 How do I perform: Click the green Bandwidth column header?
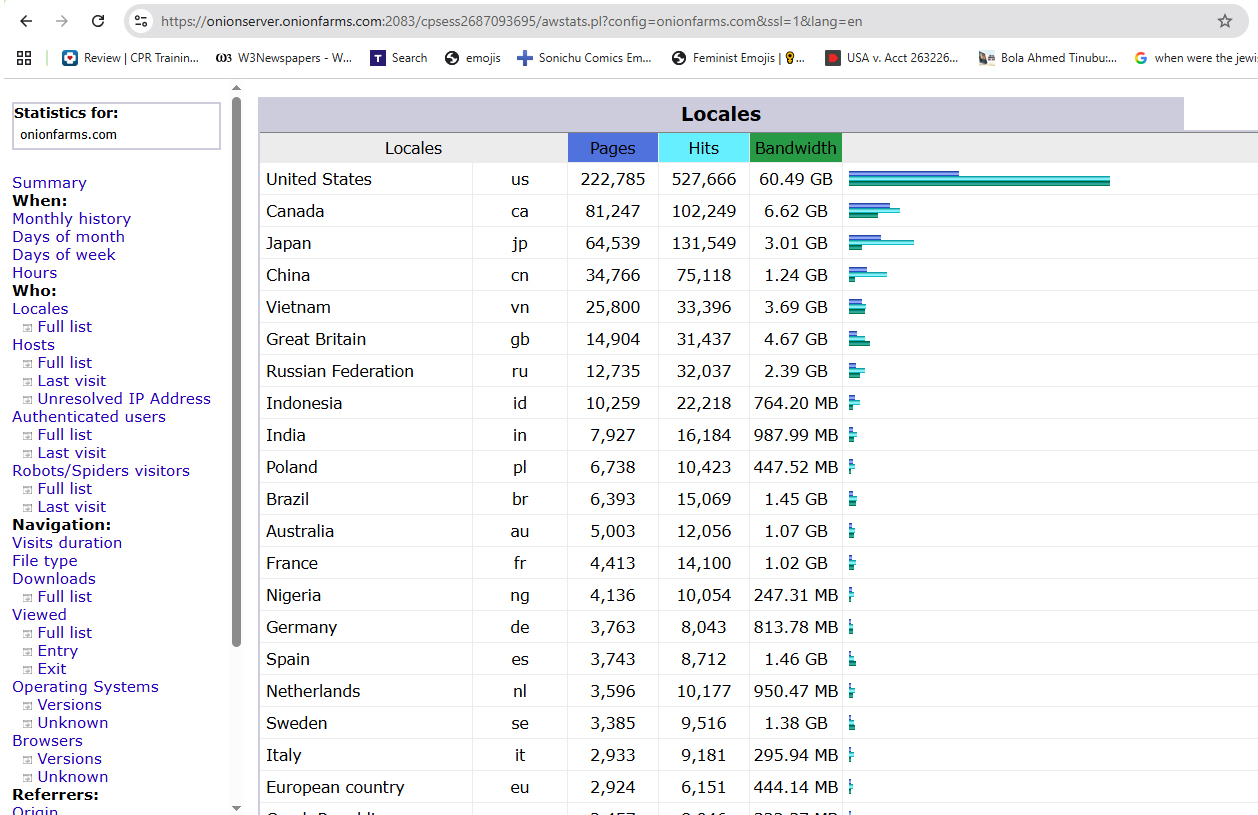point(795,148)
